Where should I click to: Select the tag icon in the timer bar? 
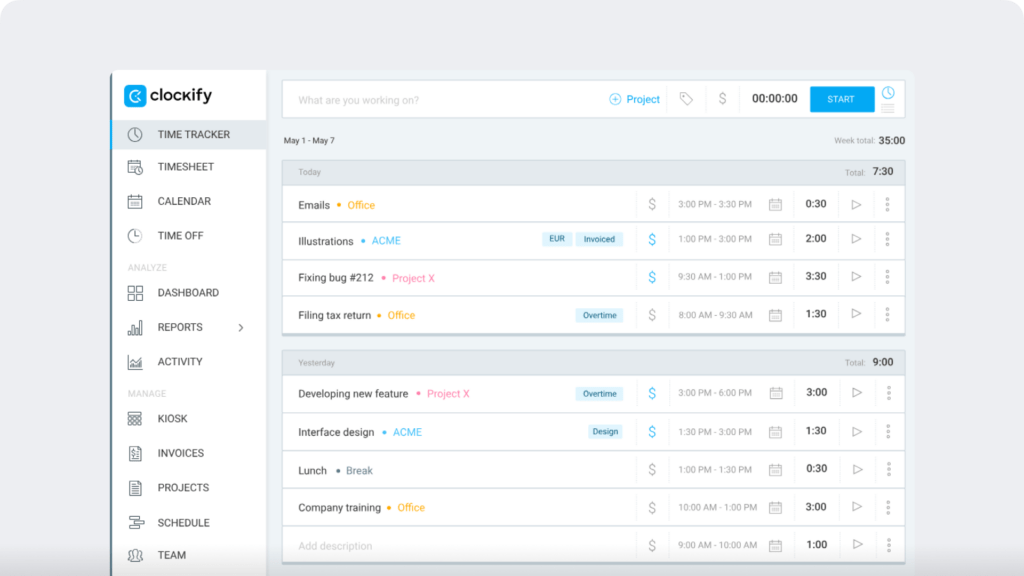[x=687, y=99]
